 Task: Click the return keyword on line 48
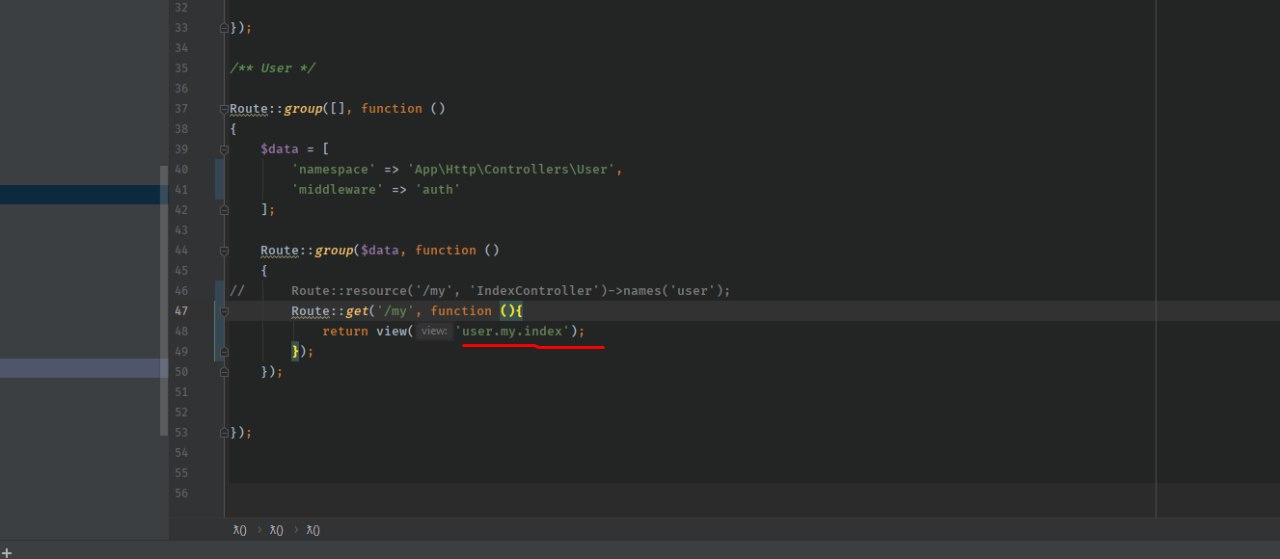(x=345, y=331)
